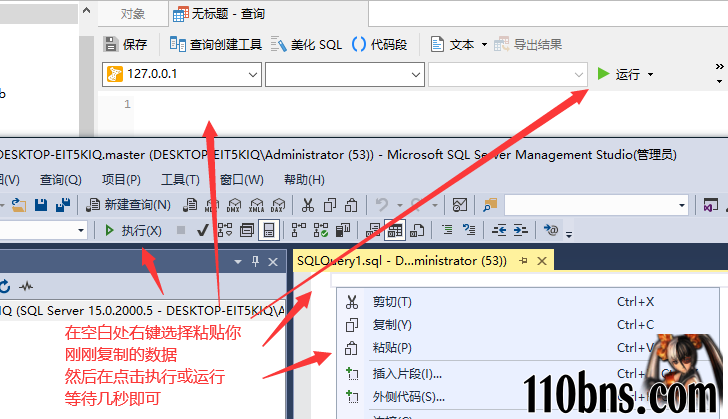728x419 pixels.
Task: Click Specify Values for Template Parameters icon
Action: 551,230
